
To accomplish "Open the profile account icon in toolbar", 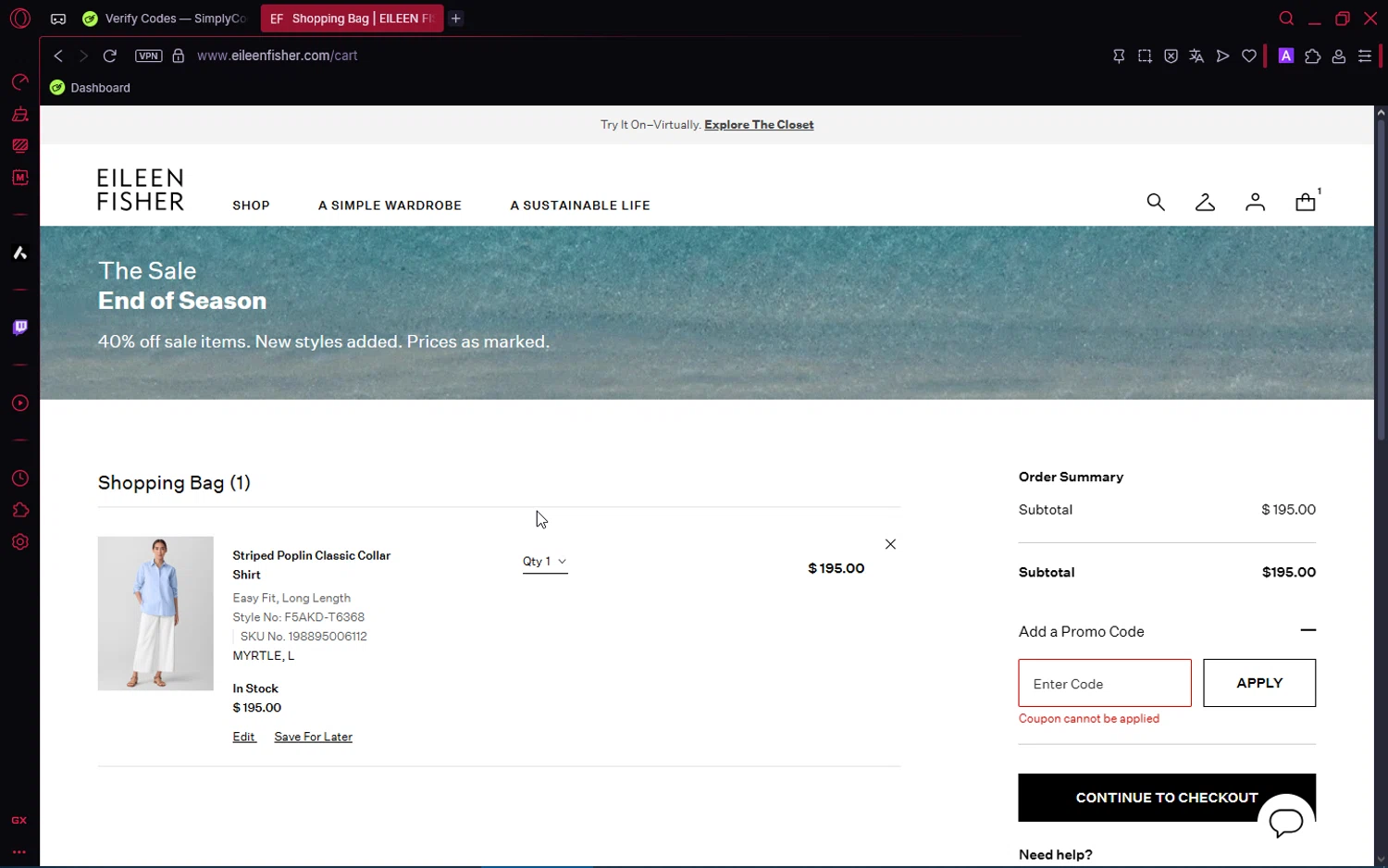I will coord(1338,56).
